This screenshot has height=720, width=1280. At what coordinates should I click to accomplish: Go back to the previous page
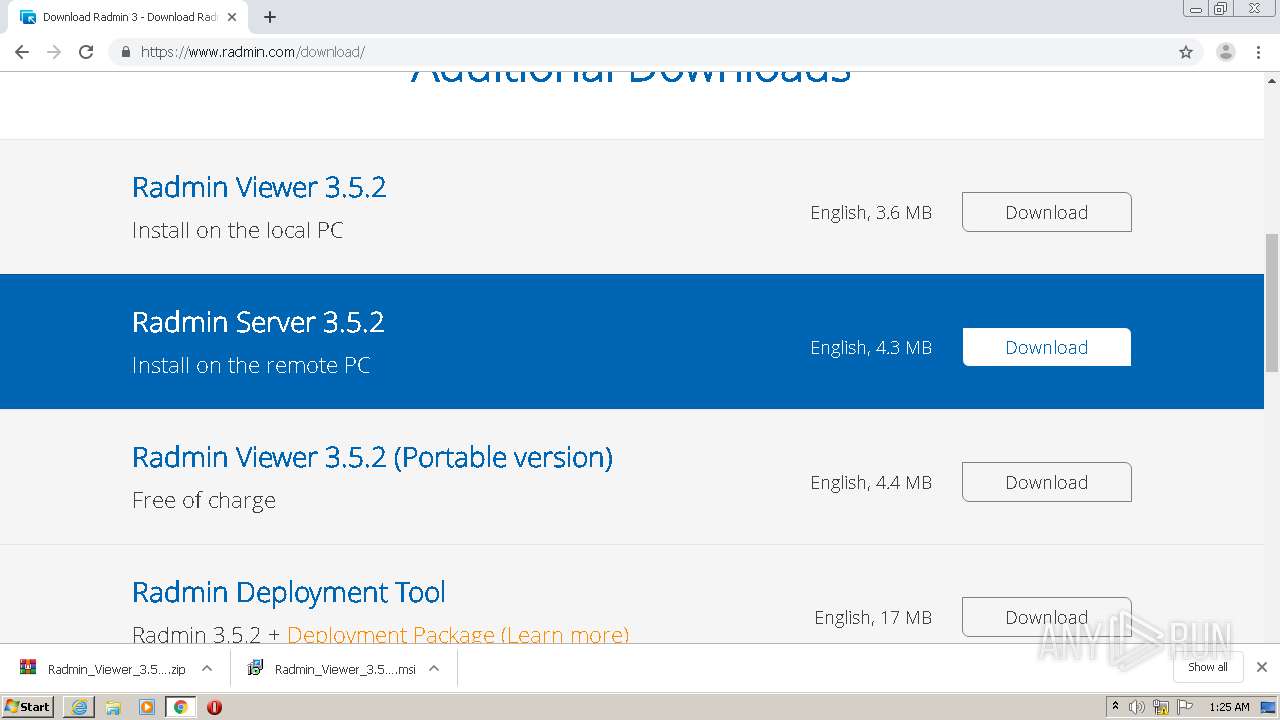[x=22, y=52]
